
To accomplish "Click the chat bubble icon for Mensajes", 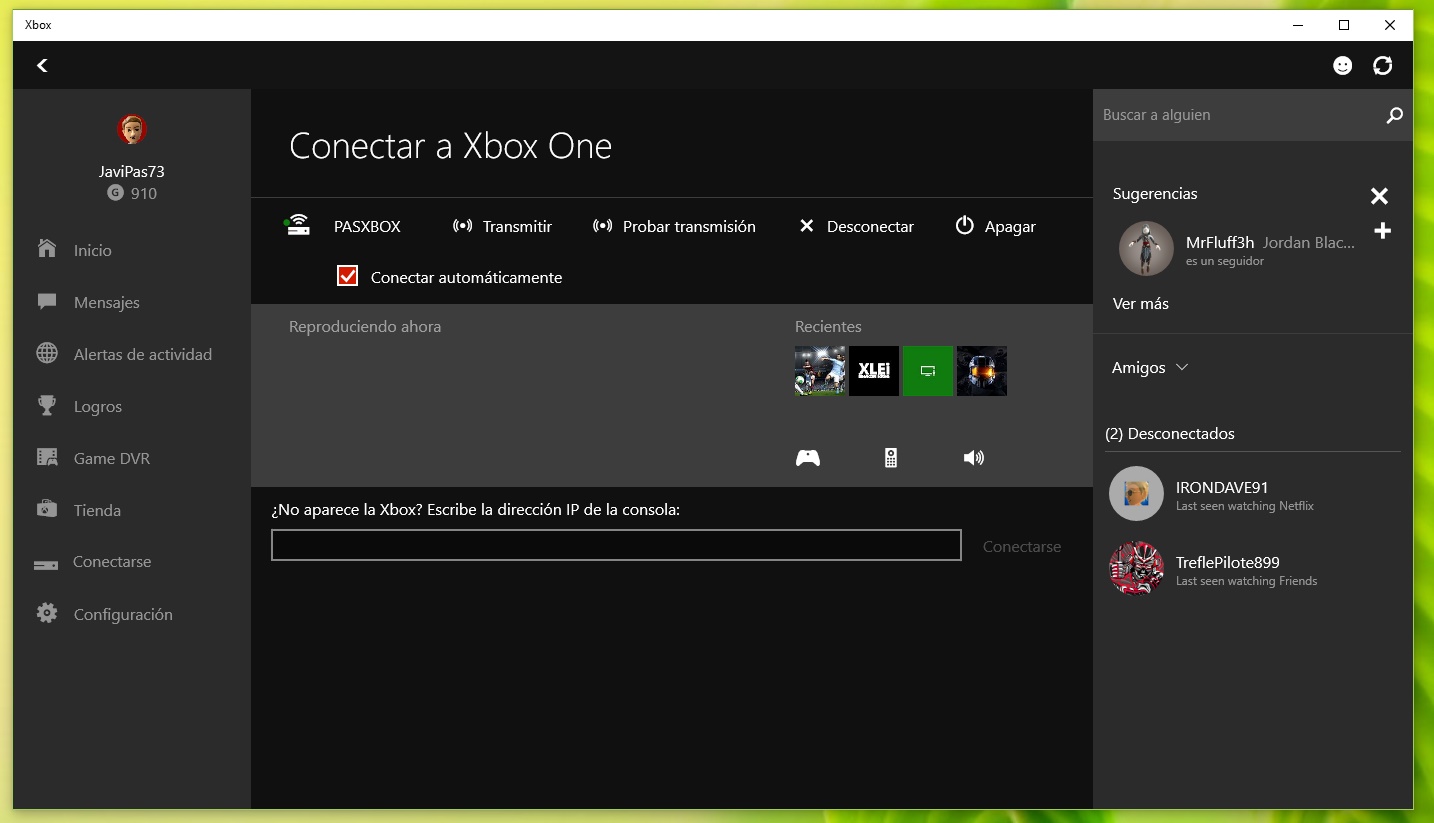I will click(x=47, y=301).
